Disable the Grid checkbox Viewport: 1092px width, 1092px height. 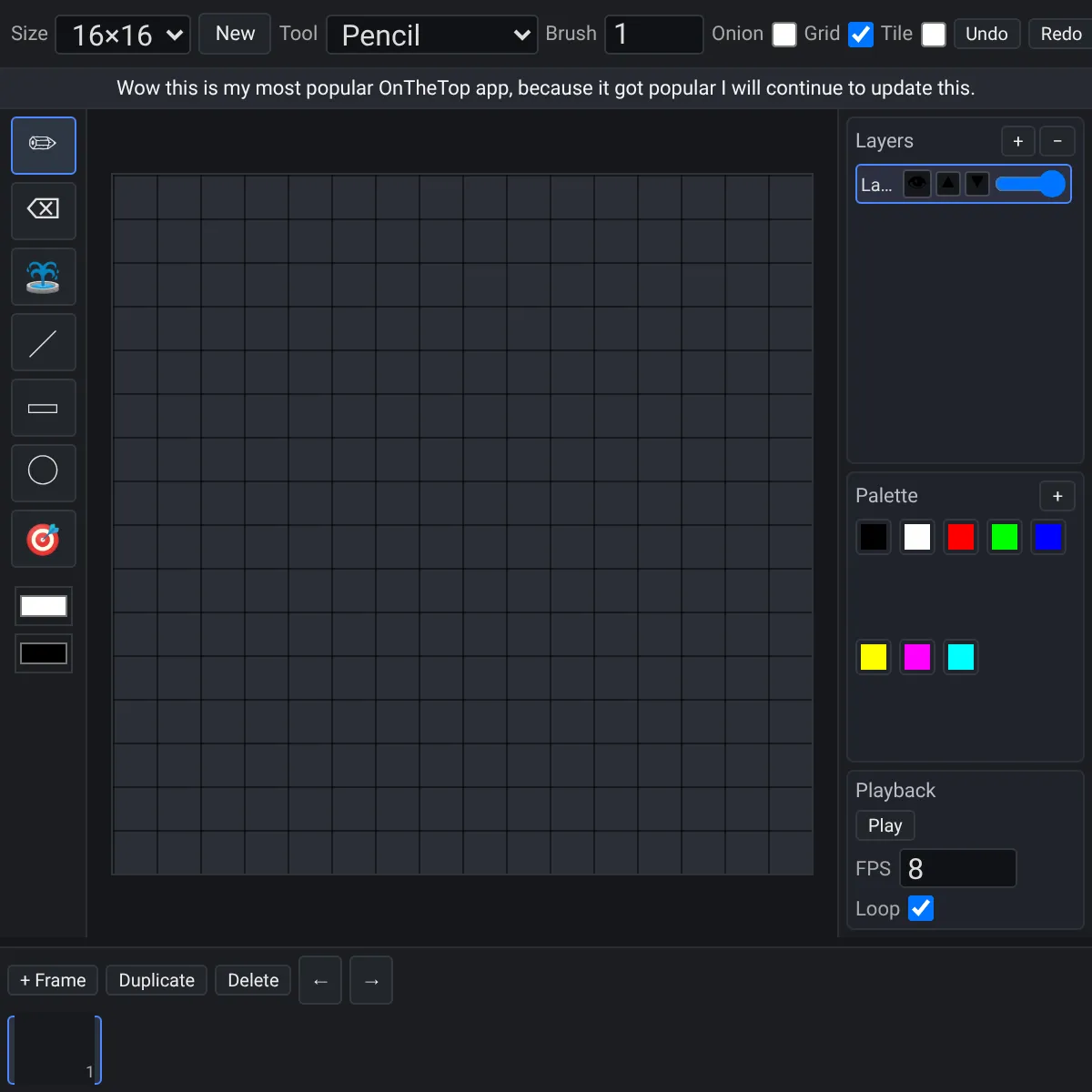click(861, 35)
